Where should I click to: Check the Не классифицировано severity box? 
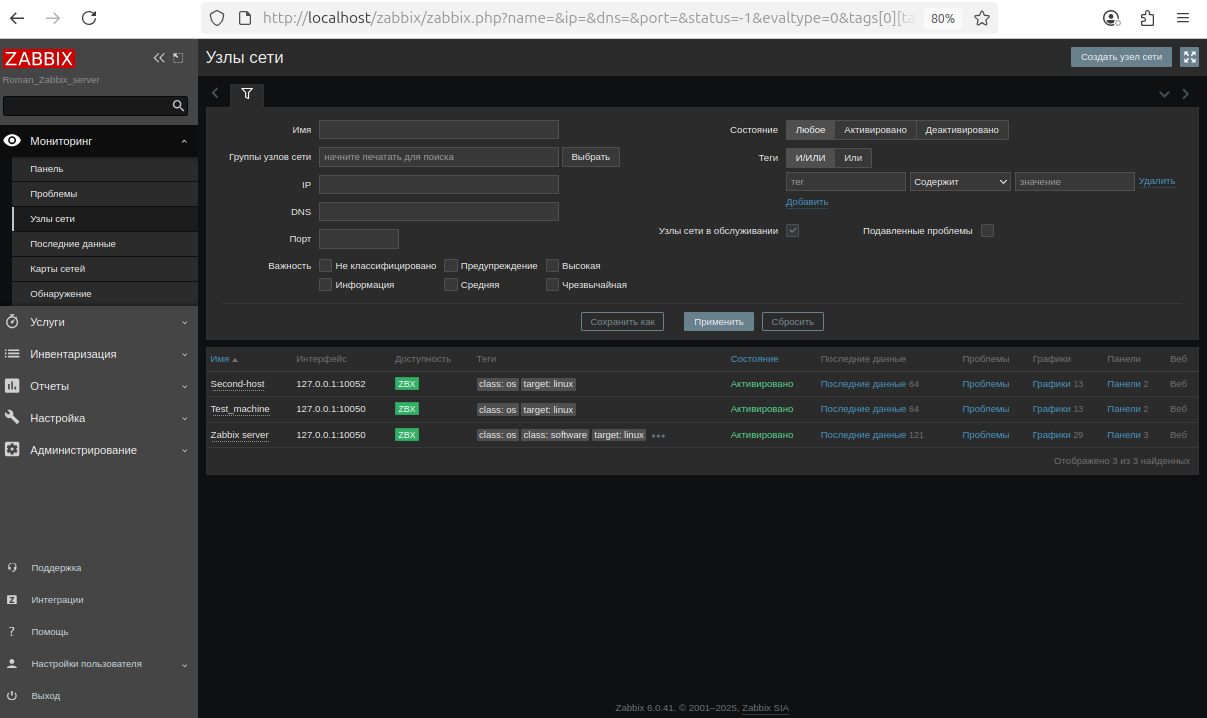(325, 266)
